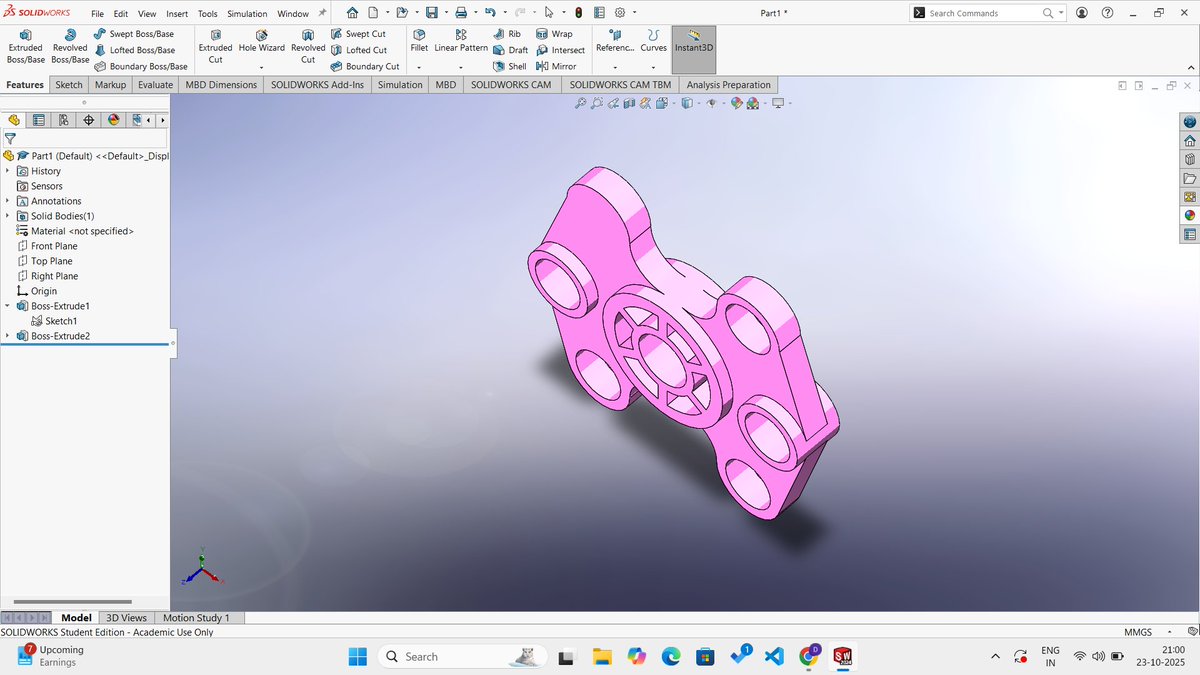Activate the Revolved Cut tool

(x=308, y=47)
